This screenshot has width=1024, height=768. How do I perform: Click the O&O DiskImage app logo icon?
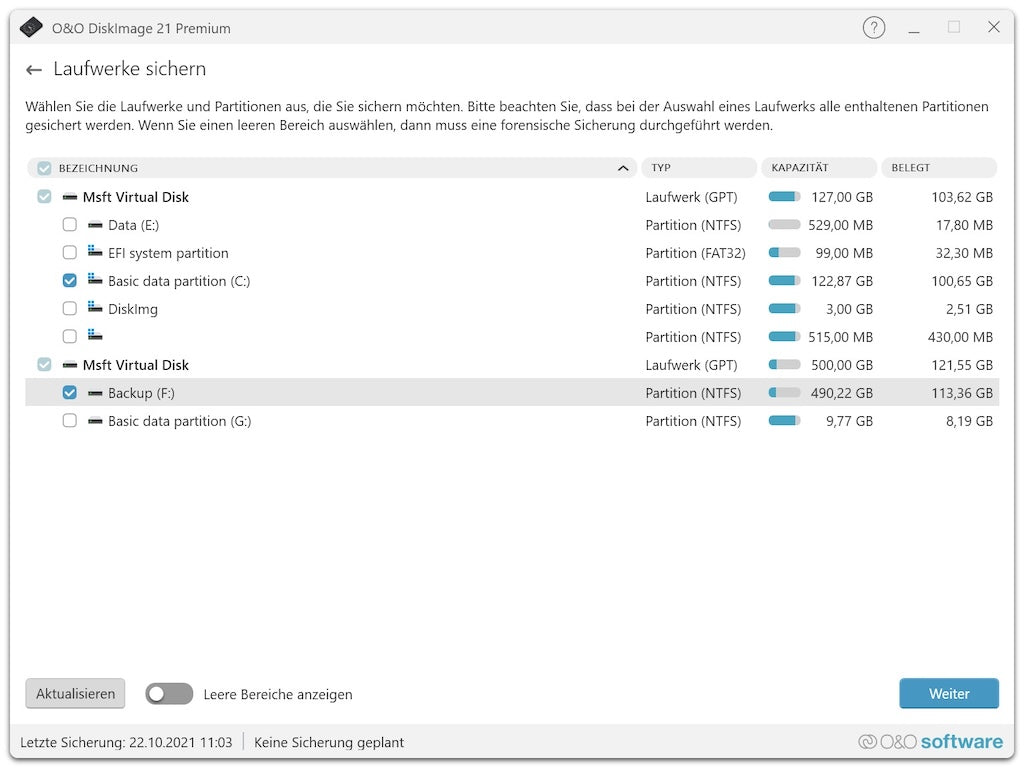[31, 28]
